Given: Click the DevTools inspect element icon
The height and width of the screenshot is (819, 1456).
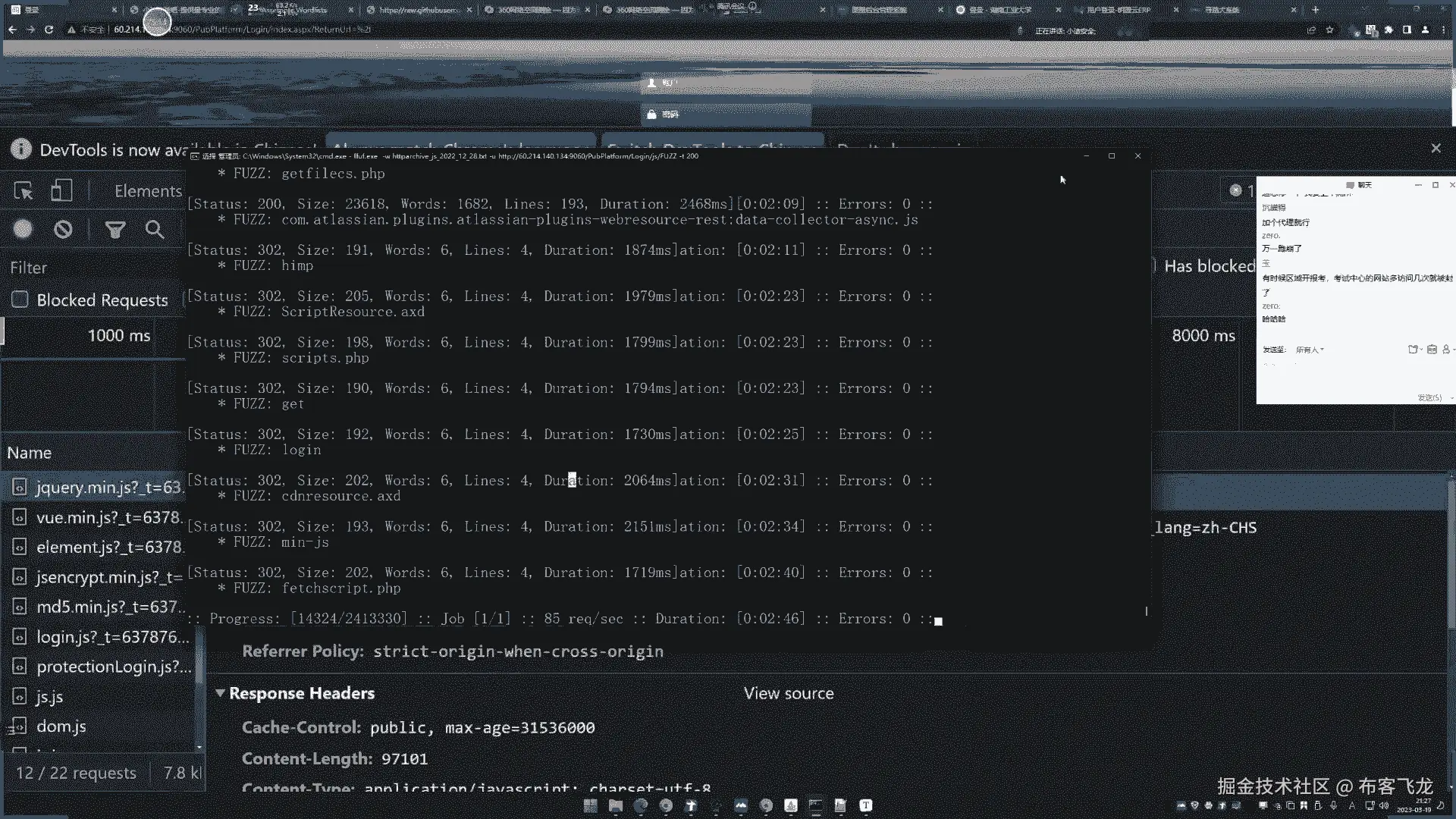Looking at the screenshot, I should [24, 190].
